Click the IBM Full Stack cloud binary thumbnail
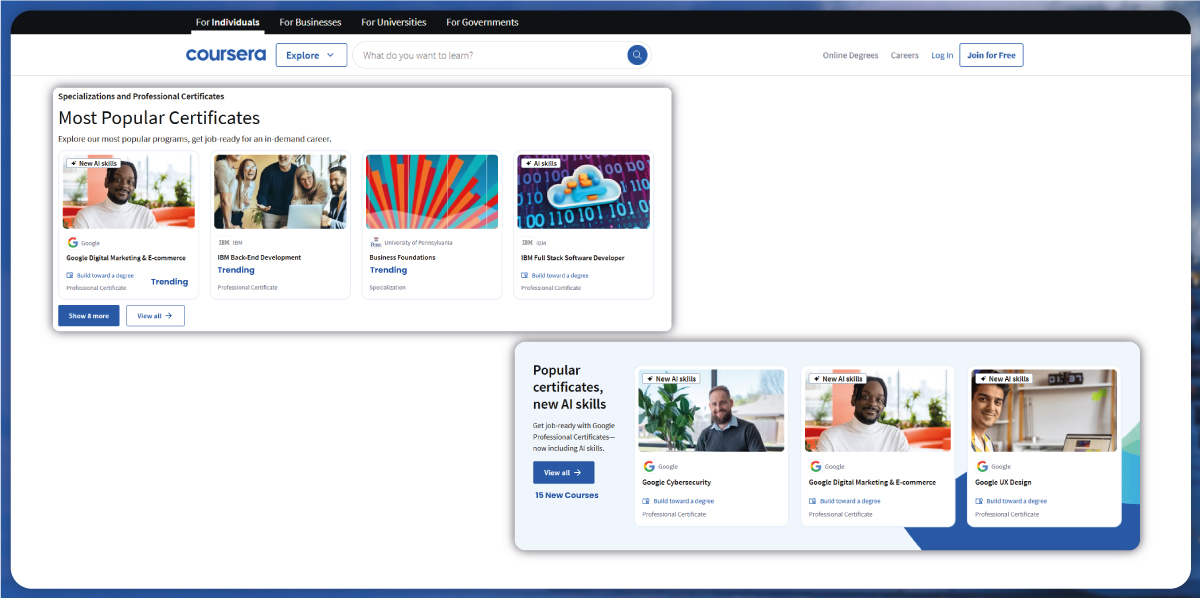 click(583, 192)
